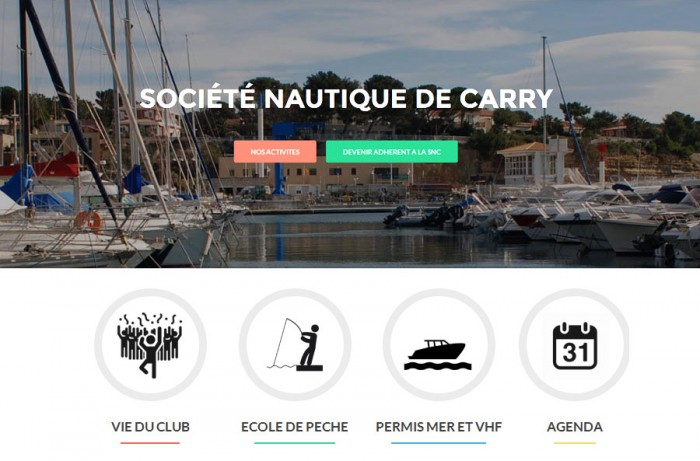Open the VIE DU CLUB link
This screenshot has height=461, width=700.
click(x=150, y=427)
